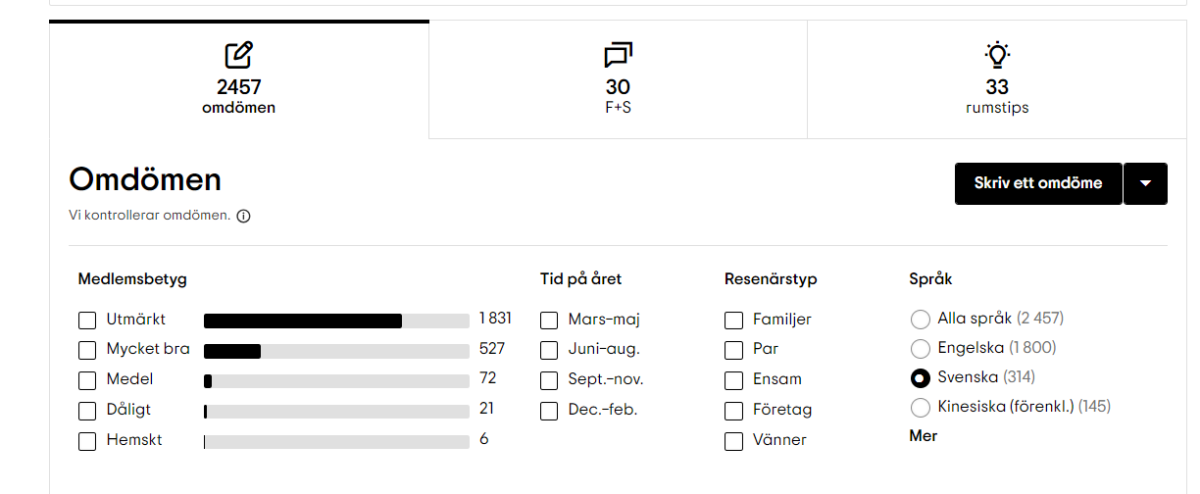The width and height of the screenshot is (1200, 494).
Task: Click the pencil review icon above 2457
Action: point(238,54)
